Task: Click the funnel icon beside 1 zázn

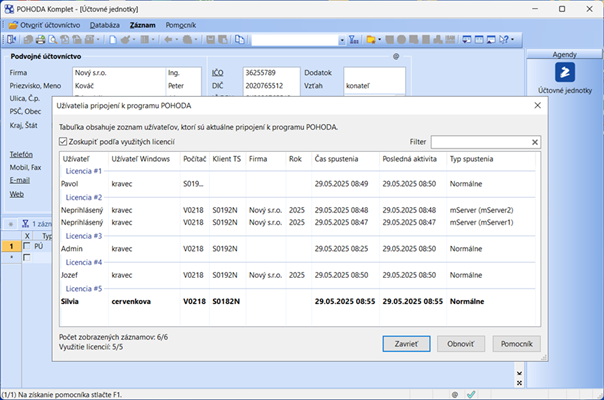Action: (25, 224)
